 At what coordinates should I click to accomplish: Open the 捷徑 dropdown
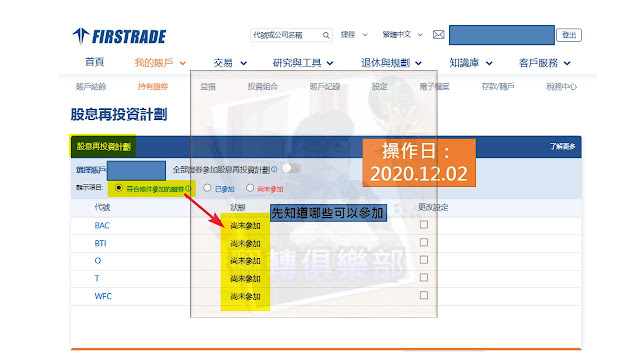[x=354, y=35]
